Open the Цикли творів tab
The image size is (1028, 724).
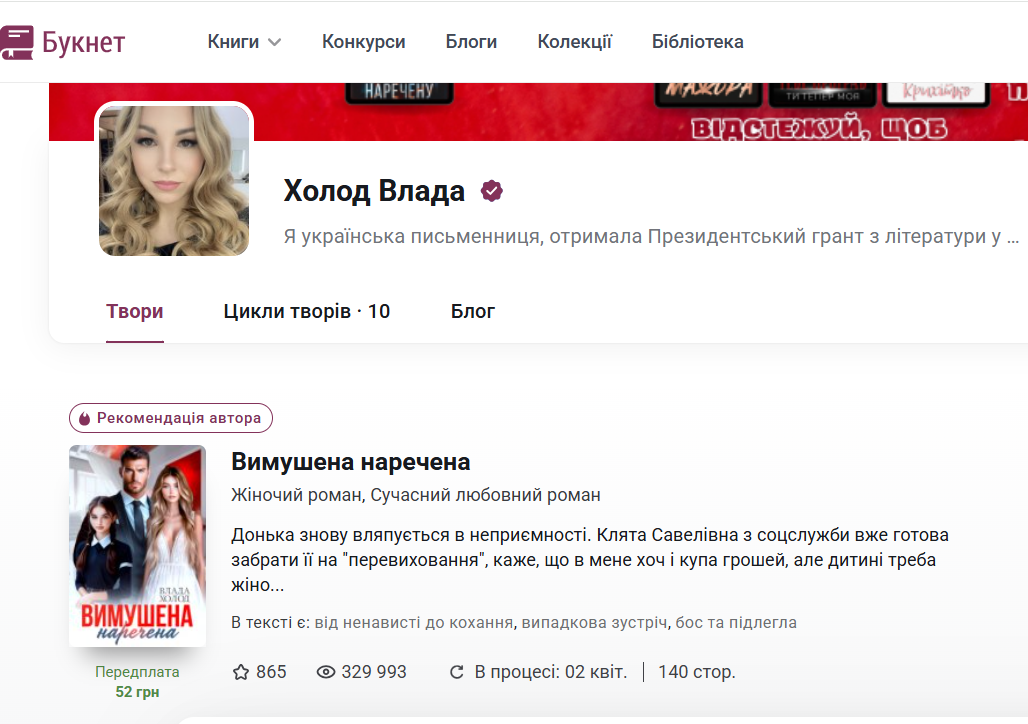(x=306, y=312)
